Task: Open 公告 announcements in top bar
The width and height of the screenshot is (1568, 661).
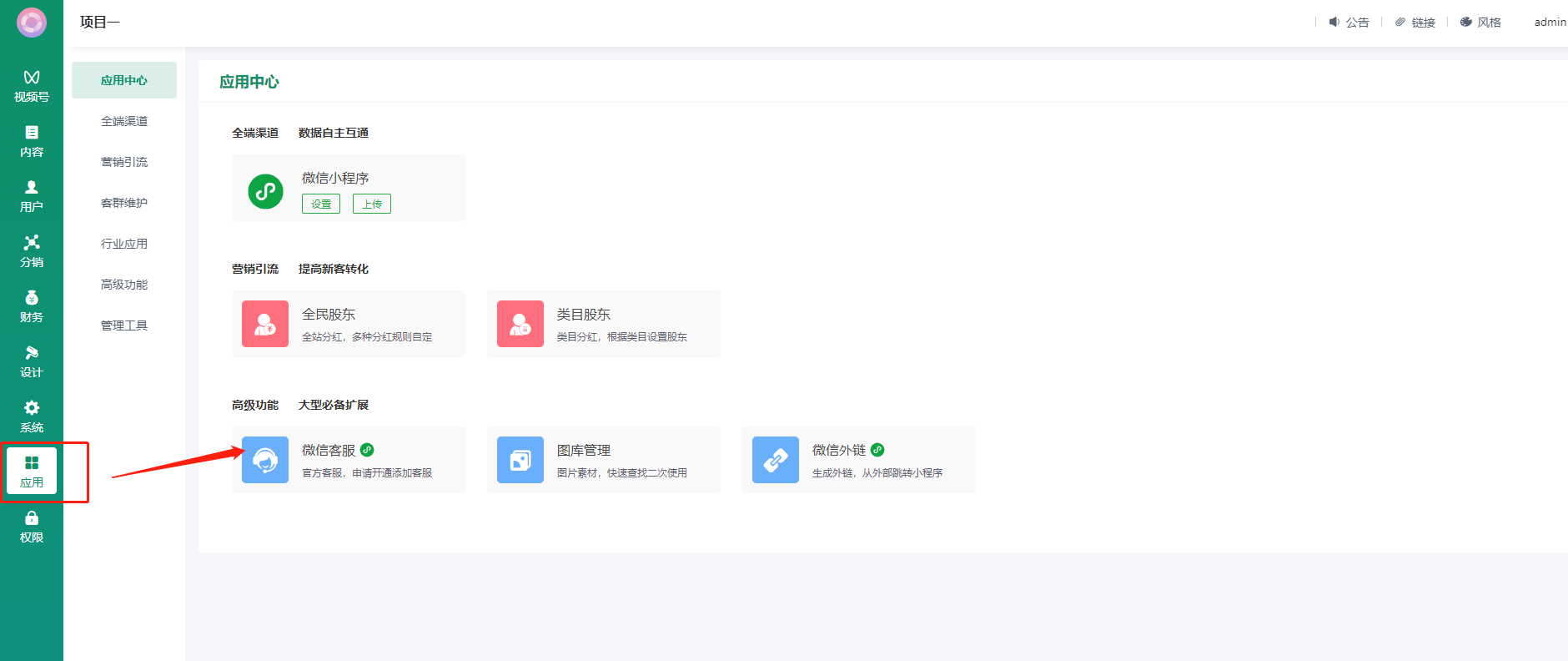Action: [x=1349, y=23]
